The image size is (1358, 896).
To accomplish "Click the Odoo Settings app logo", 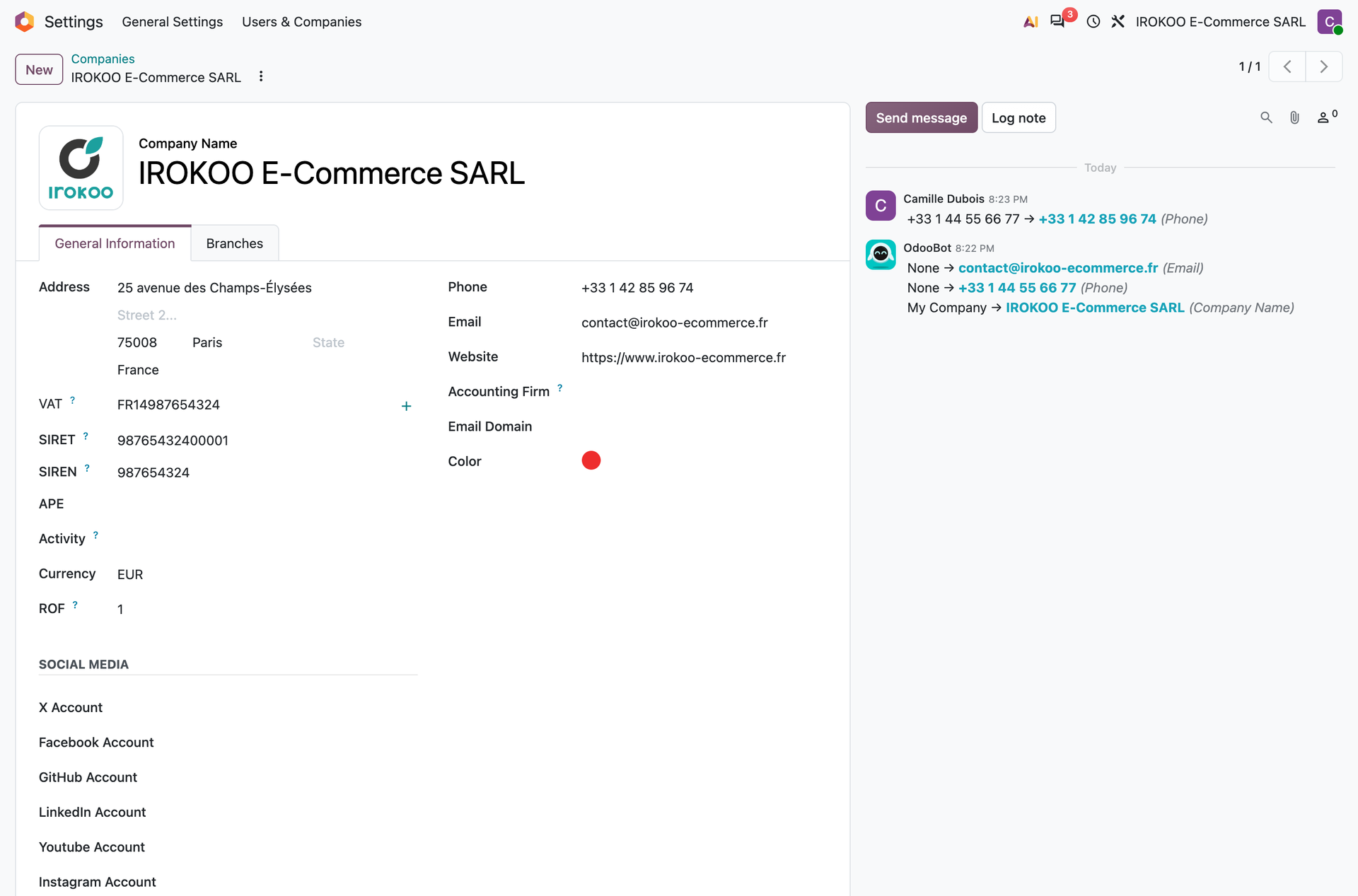I will coord(25,22).
